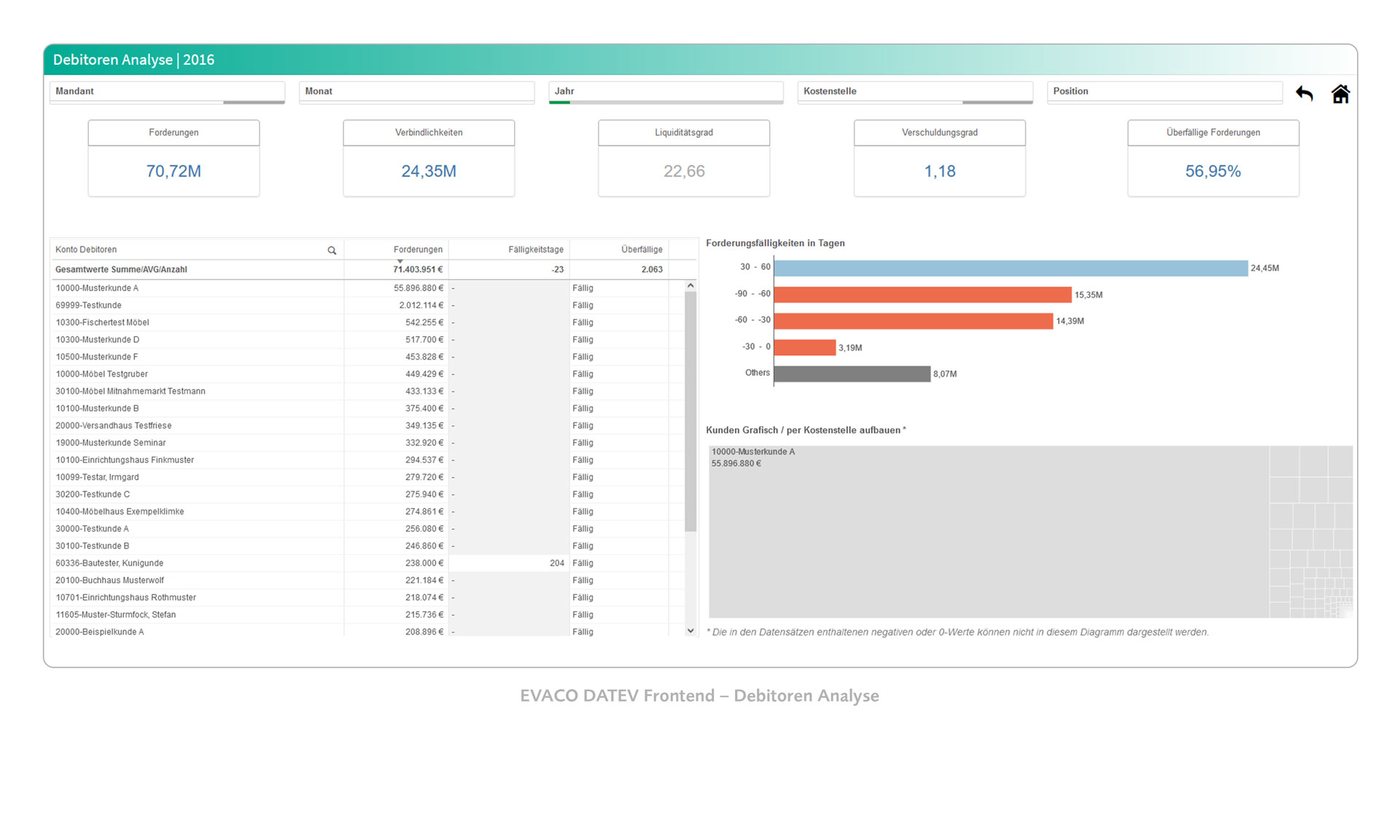Select row 11605-Muster-Sturmfock, Stefan
The width and height of the screenshot is (1400, 840).
pyautogui.click(x=367, y=615)
